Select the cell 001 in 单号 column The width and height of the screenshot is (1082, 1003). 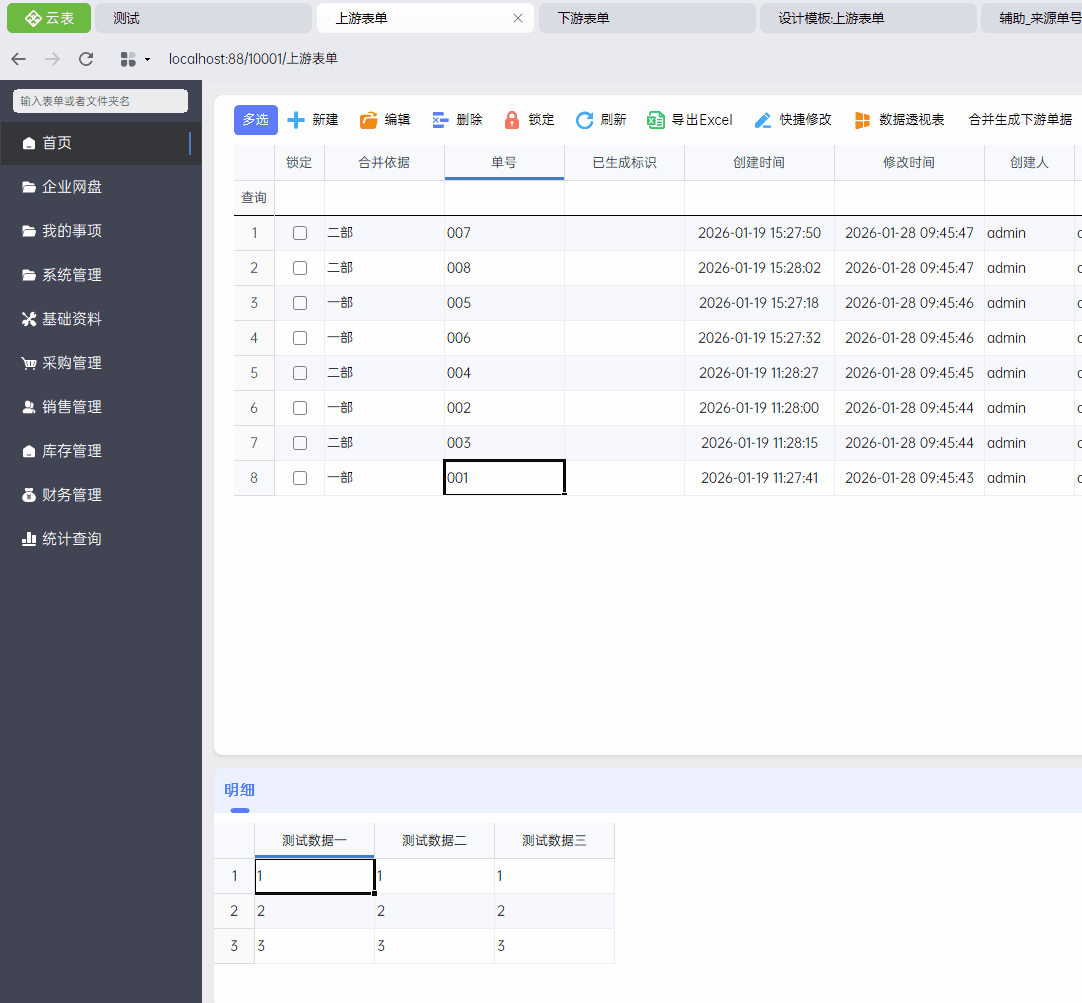(x=504, y=478)
